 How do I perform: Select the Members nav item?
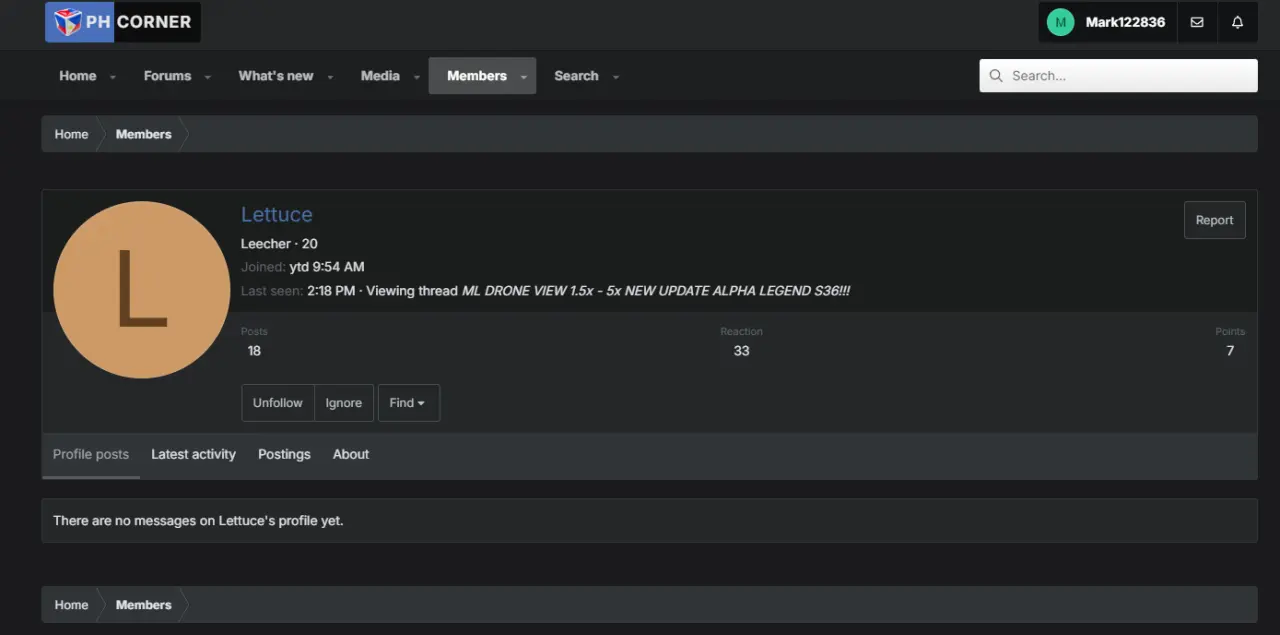point(476,76)
